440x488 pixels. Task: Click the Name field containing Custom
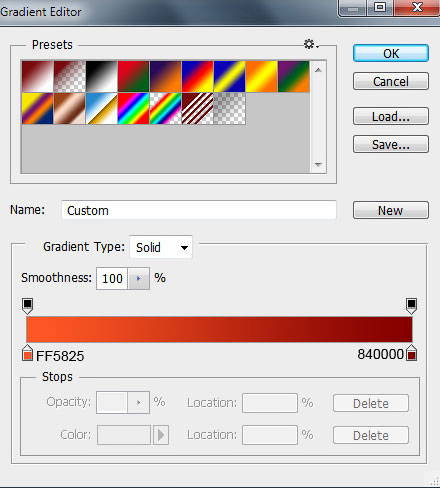(199, 210)
